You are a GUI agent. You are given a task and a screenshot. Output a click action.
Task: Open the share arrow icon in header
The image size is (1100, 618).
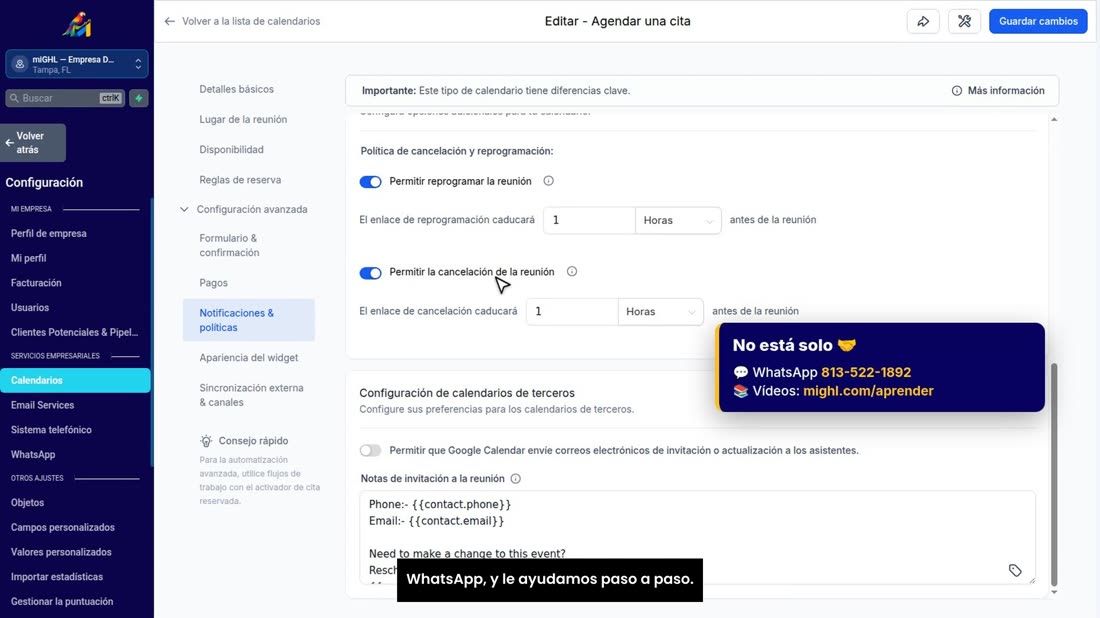[x=923, y=21]
